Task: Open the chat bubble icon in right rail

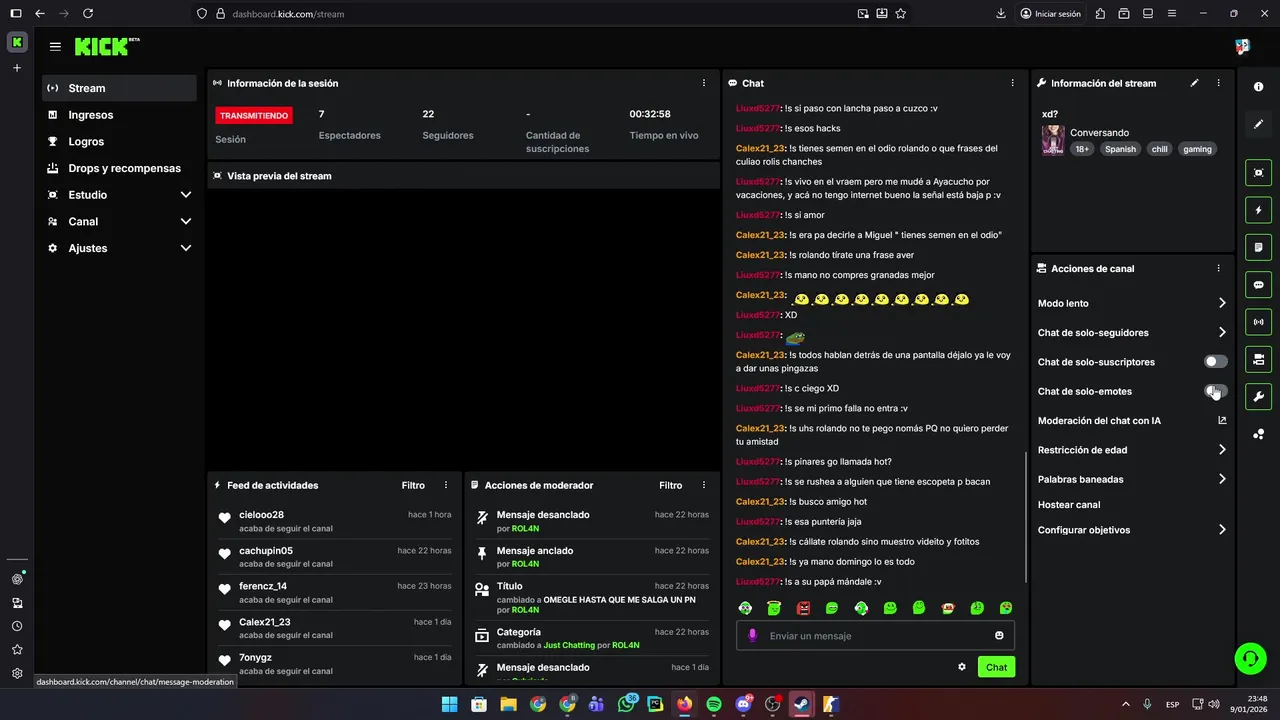Action: (x=1259, y=285)
